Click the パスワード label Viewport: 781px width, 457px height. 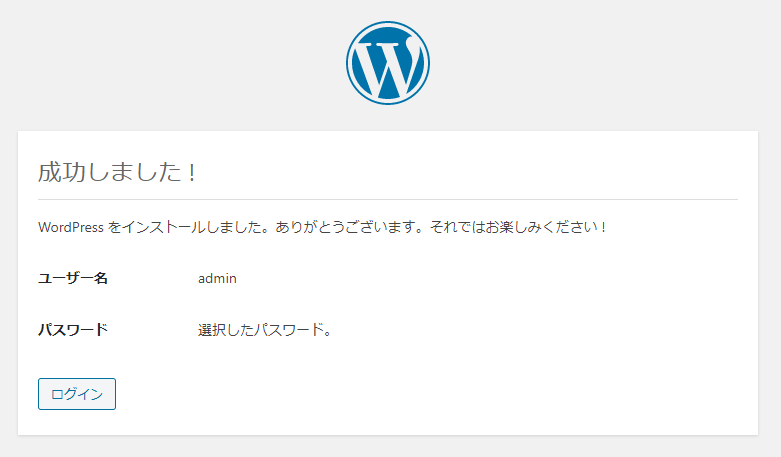pos(72,329)
